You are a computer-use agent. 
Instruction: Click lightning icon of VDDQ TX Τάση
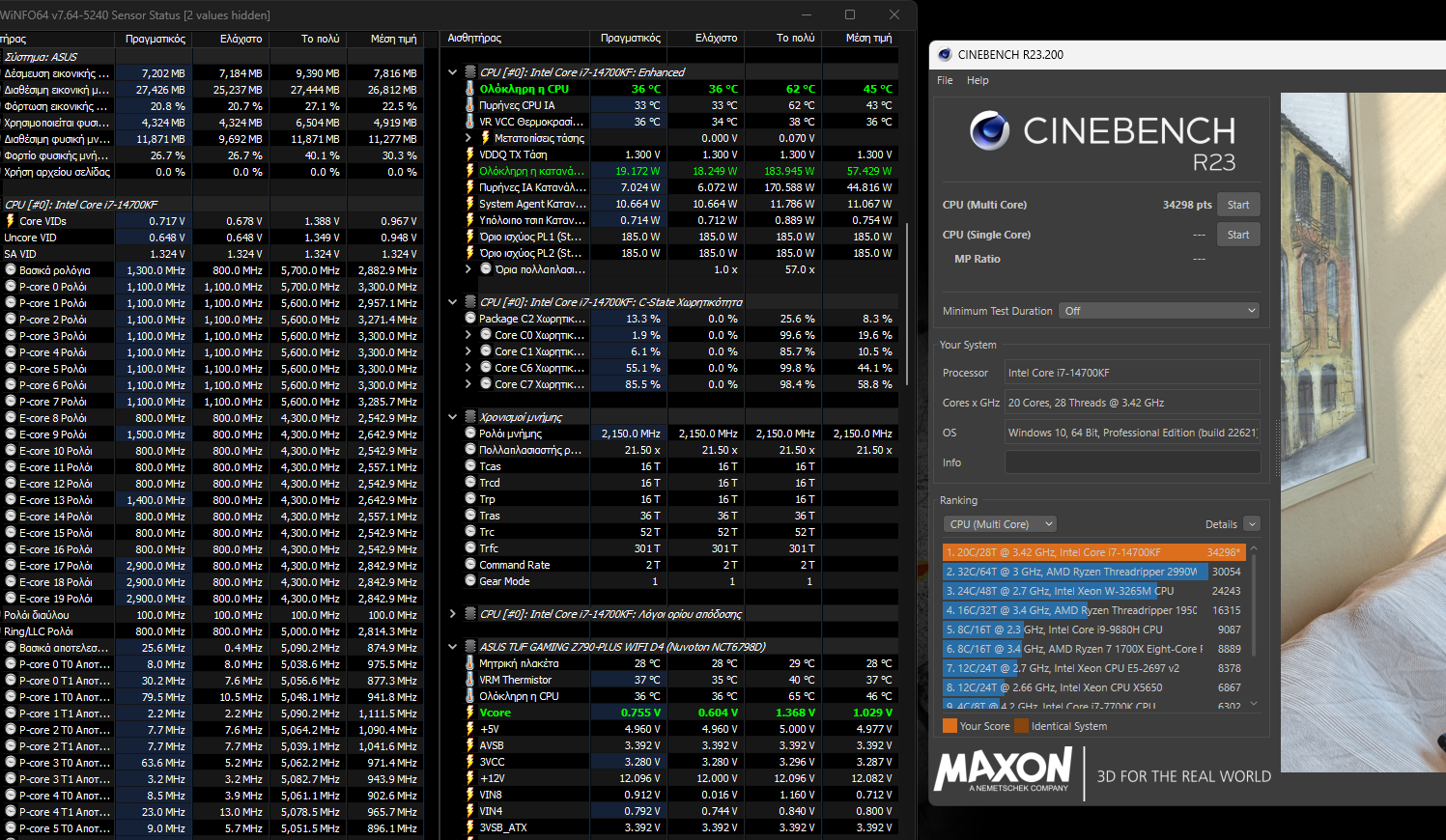(470, 154)
